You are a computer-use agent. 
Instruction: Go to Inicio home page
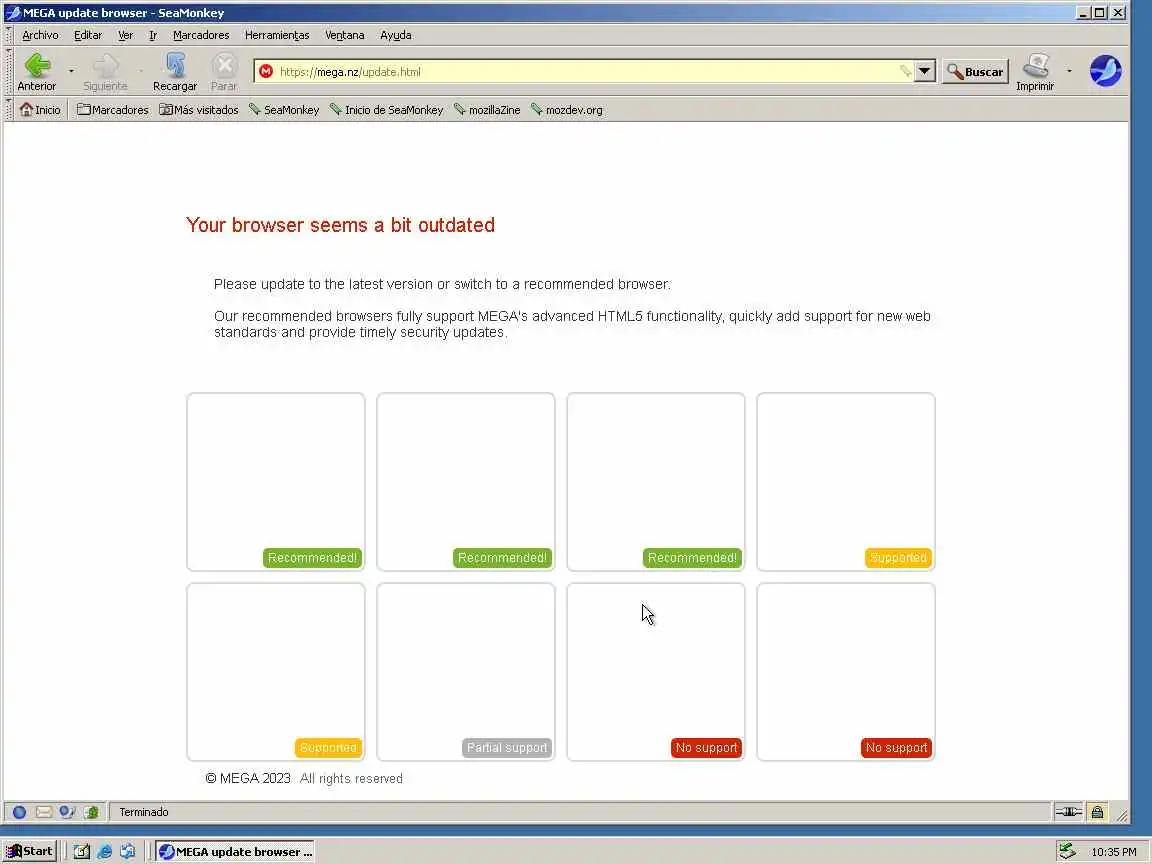(x=40, y=109)
